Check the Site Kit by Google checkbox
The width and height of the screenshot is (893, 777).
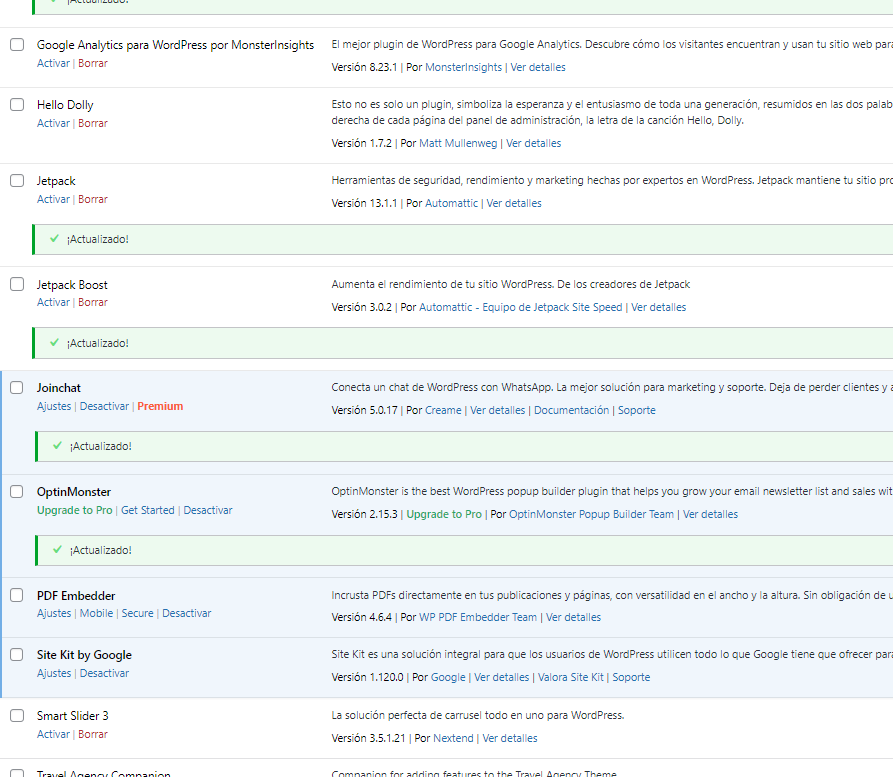point(17,655)
